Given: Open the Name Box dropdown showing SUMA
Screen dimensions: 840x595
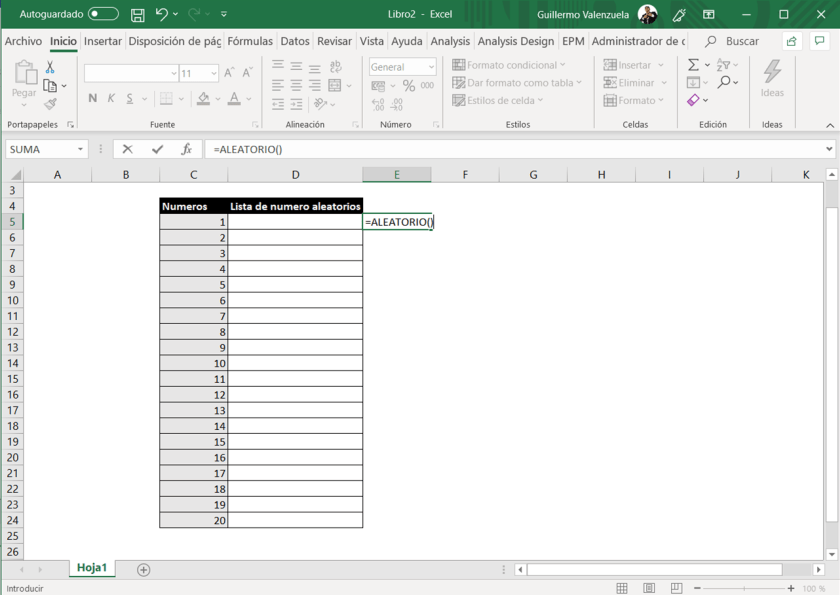Looking at the screenshot, I should coord(80,149).
